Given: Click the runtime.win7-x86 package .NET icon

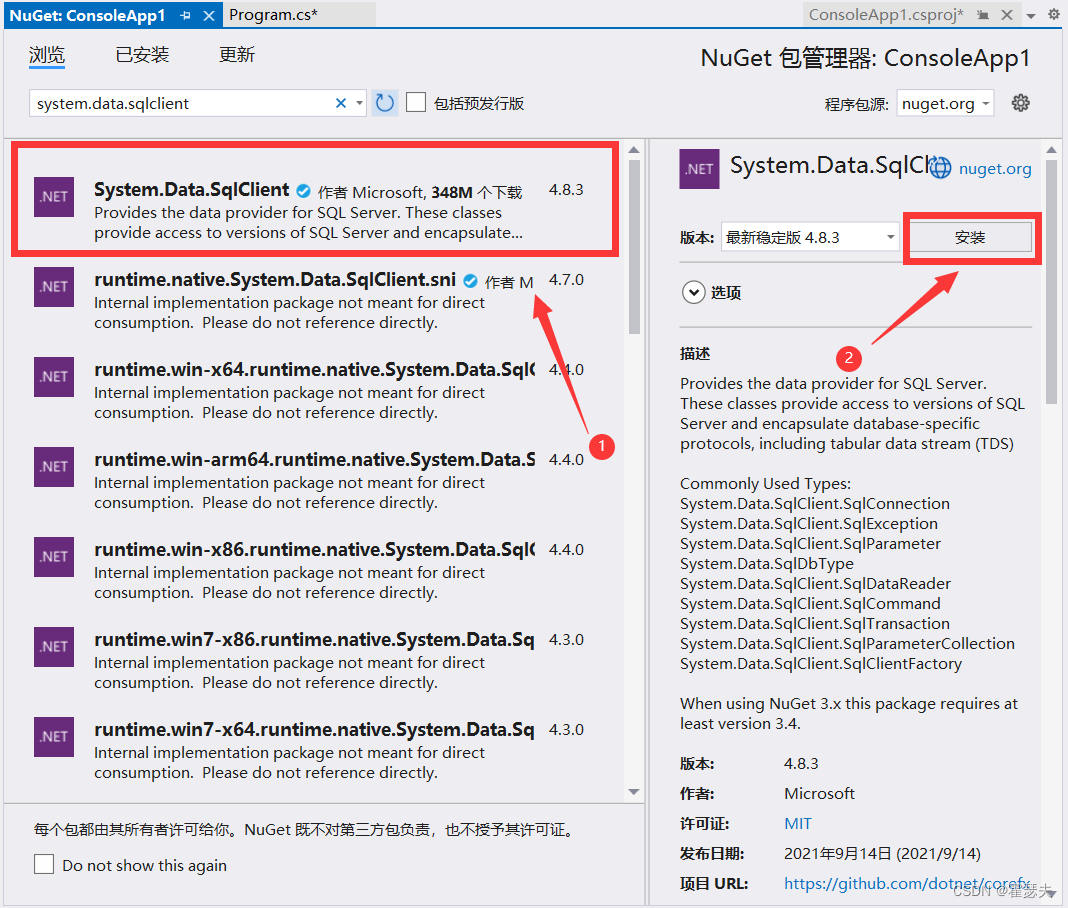Looking at the screenshot, I should pyautogui.click(x=54, y=646).
